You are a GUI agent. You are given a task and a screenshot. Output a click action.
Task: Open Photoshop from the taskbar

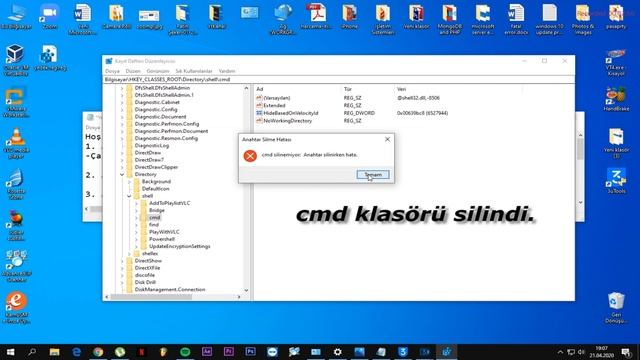click(x=251, y=352)
